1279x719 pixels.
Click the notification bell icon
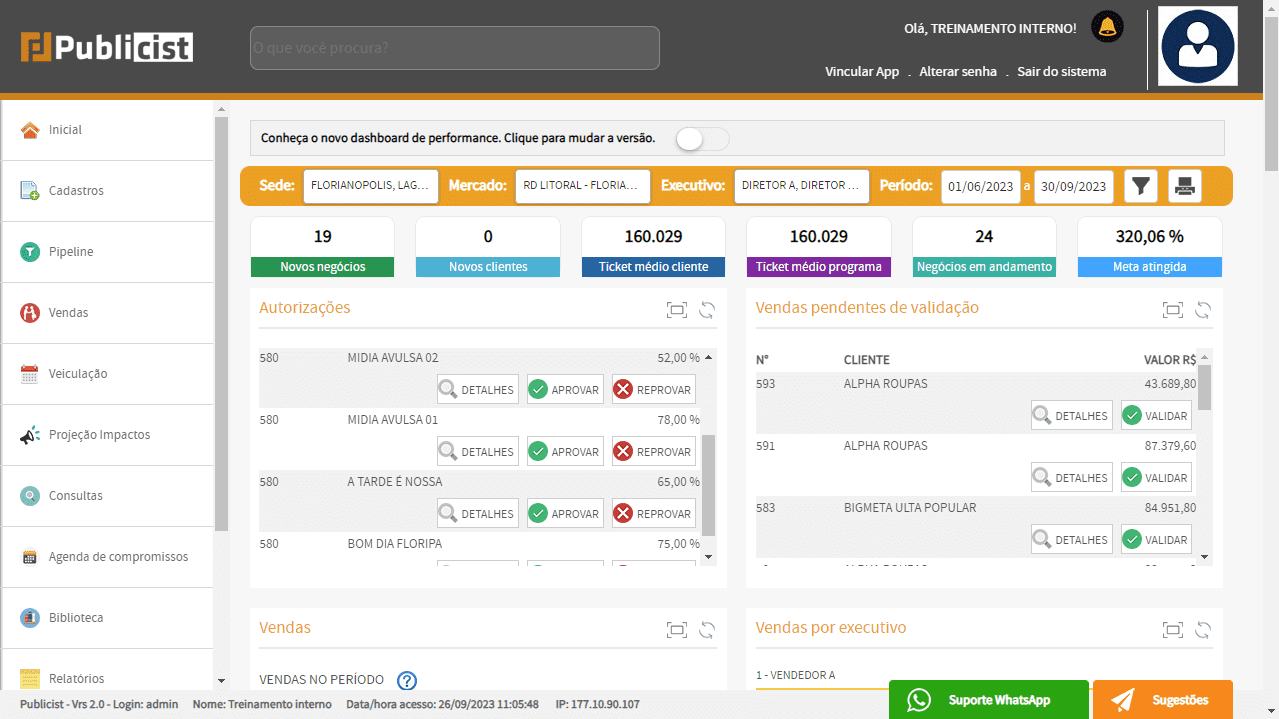(x=1107, y=27)
